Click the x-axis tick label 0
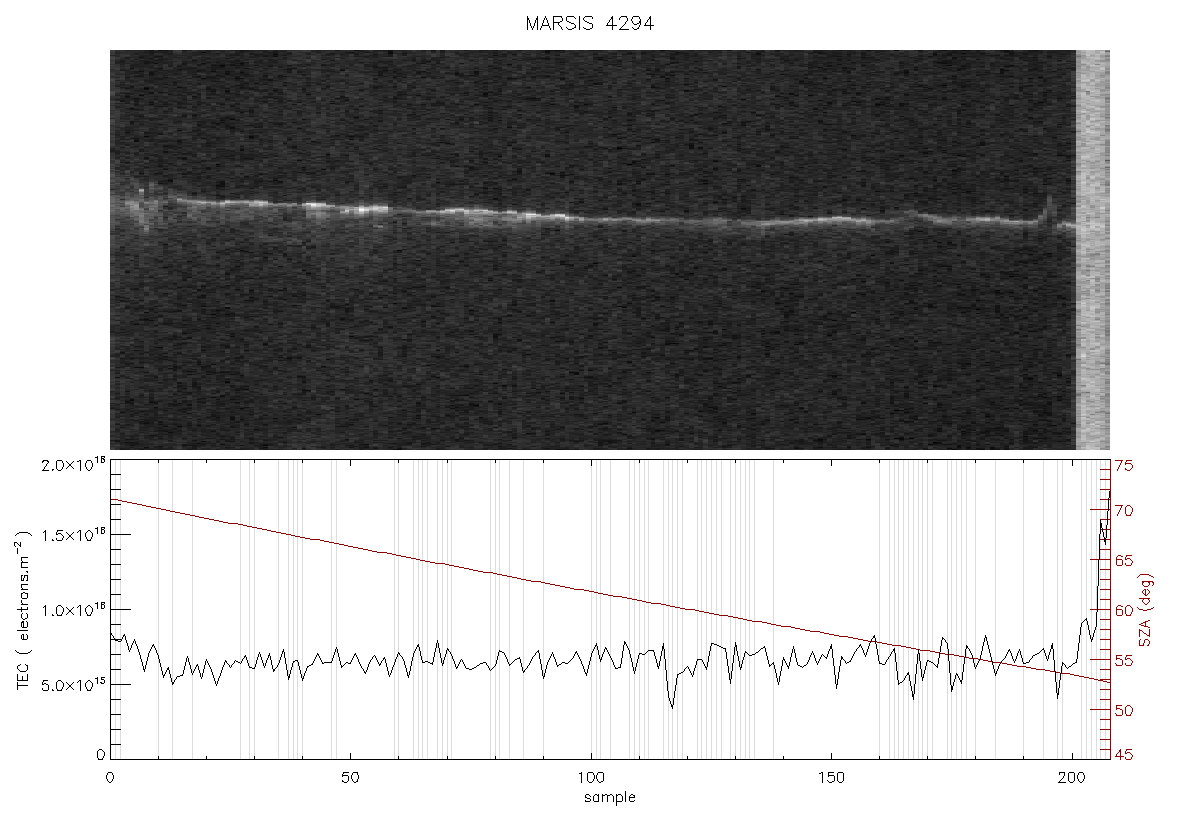The image size is (1180, 830). click(111, 778)
